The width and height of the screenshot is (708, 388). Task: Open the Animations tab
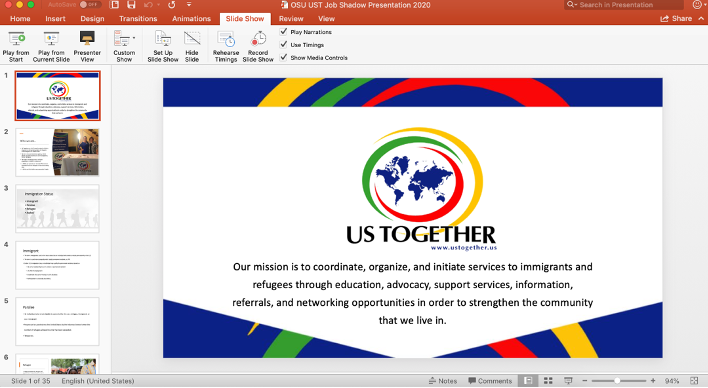(x=191, y=19)
